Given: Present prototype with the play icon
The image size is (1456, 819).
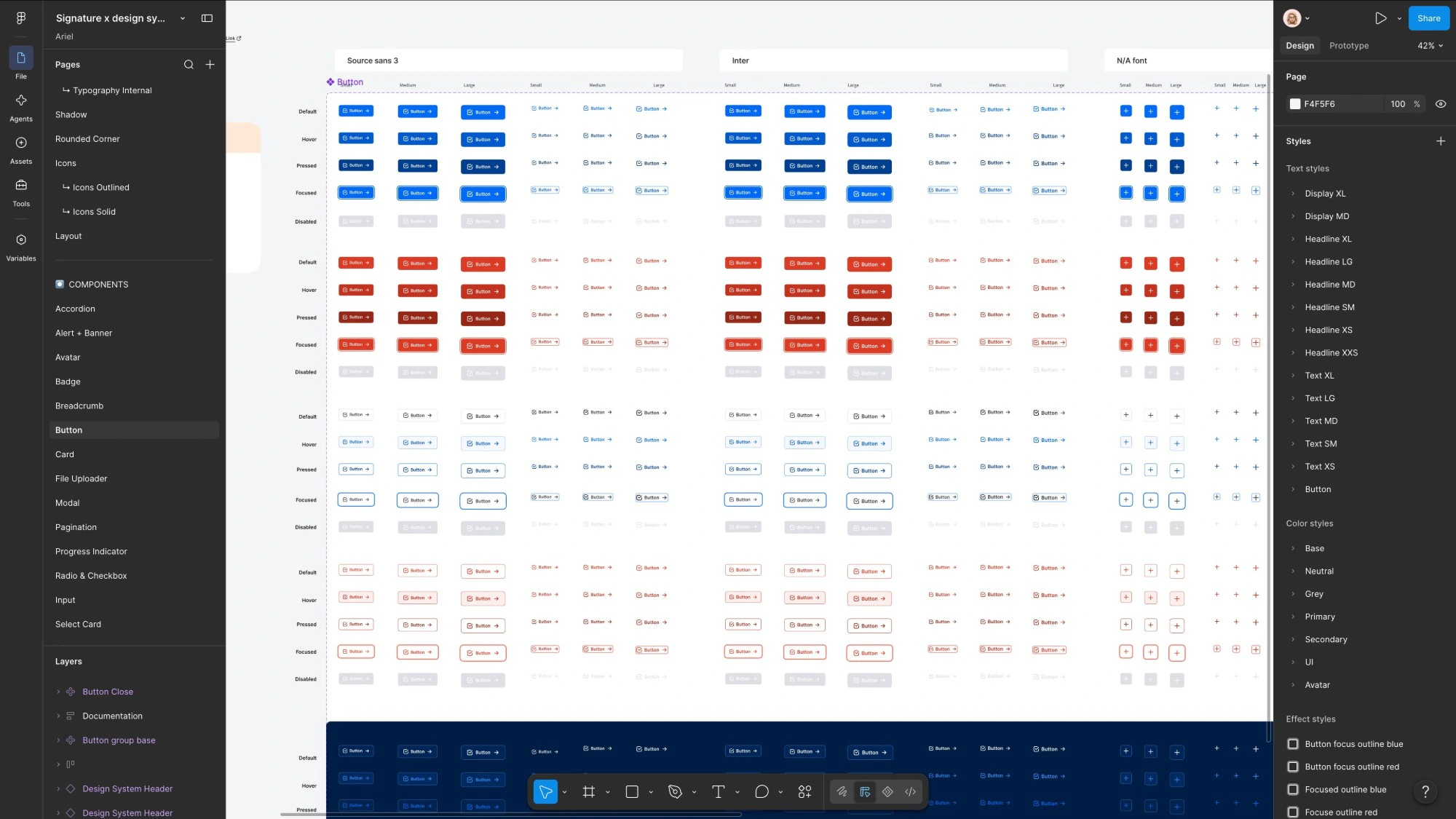Looking at the screenshot, I should 1380,18.
